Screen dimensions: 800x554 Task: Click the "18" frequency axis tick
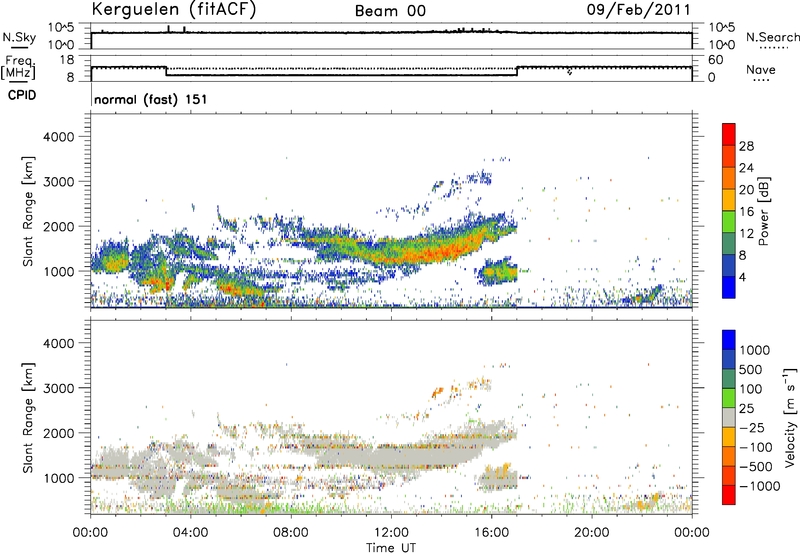67,60
